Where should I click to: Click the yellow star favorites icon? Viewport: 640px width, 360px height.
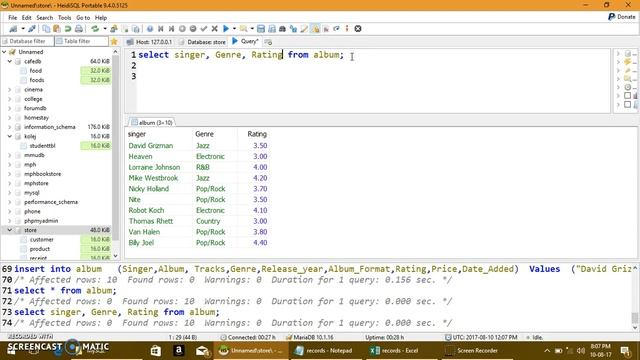tap(114, 42)
